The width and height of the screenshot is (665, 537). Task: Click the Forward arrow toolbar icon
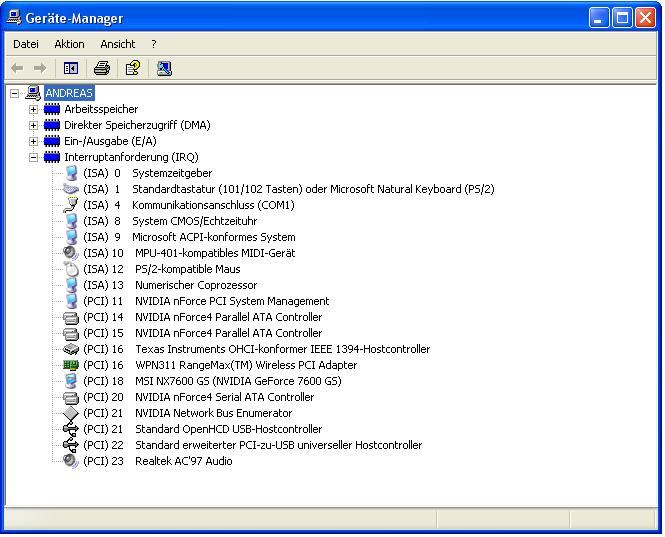click(x=40, y=68)
